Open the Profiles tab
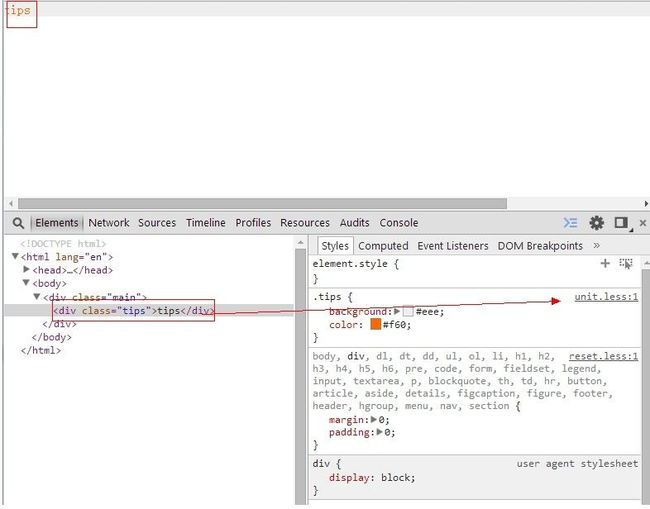 [x=253, y=223]
